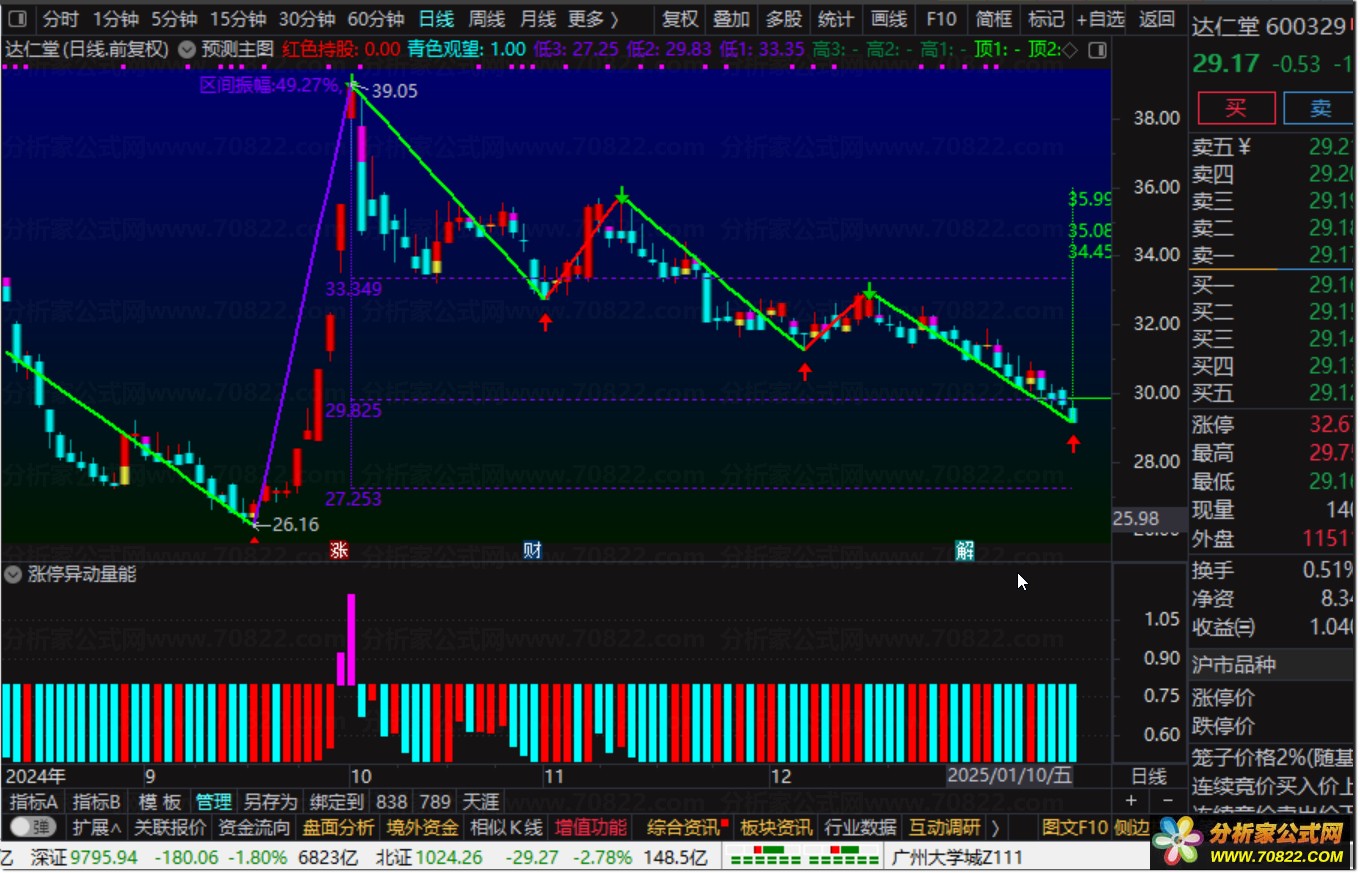Open the 多股 multi-stock view

[x=783, y=19]
